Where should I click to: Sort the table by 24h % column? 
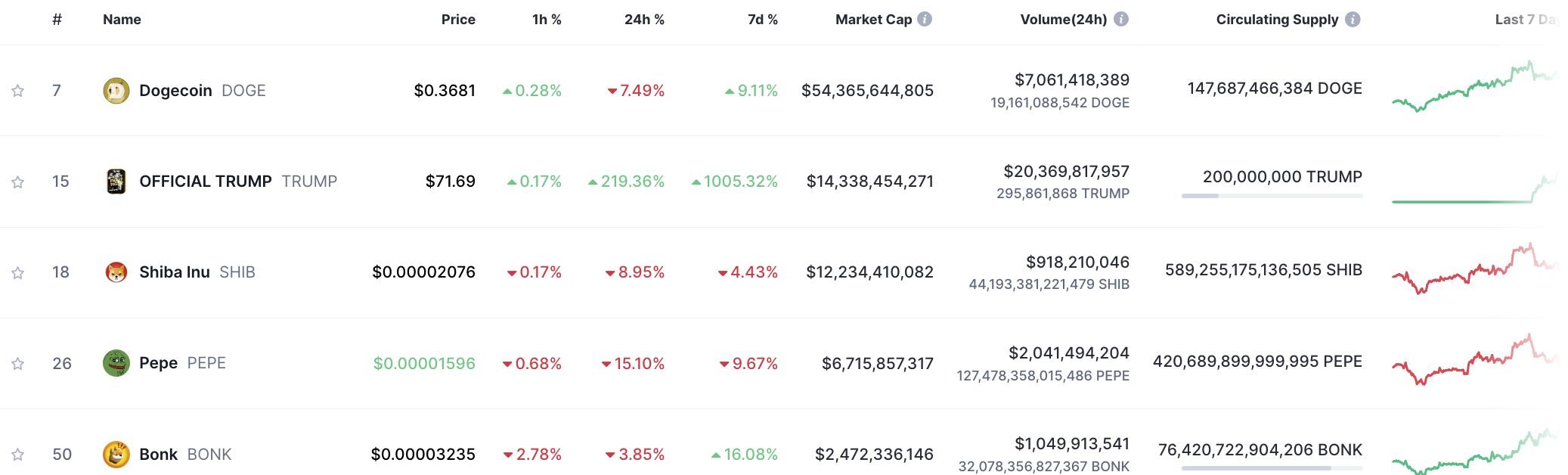(x=644, y=20)
